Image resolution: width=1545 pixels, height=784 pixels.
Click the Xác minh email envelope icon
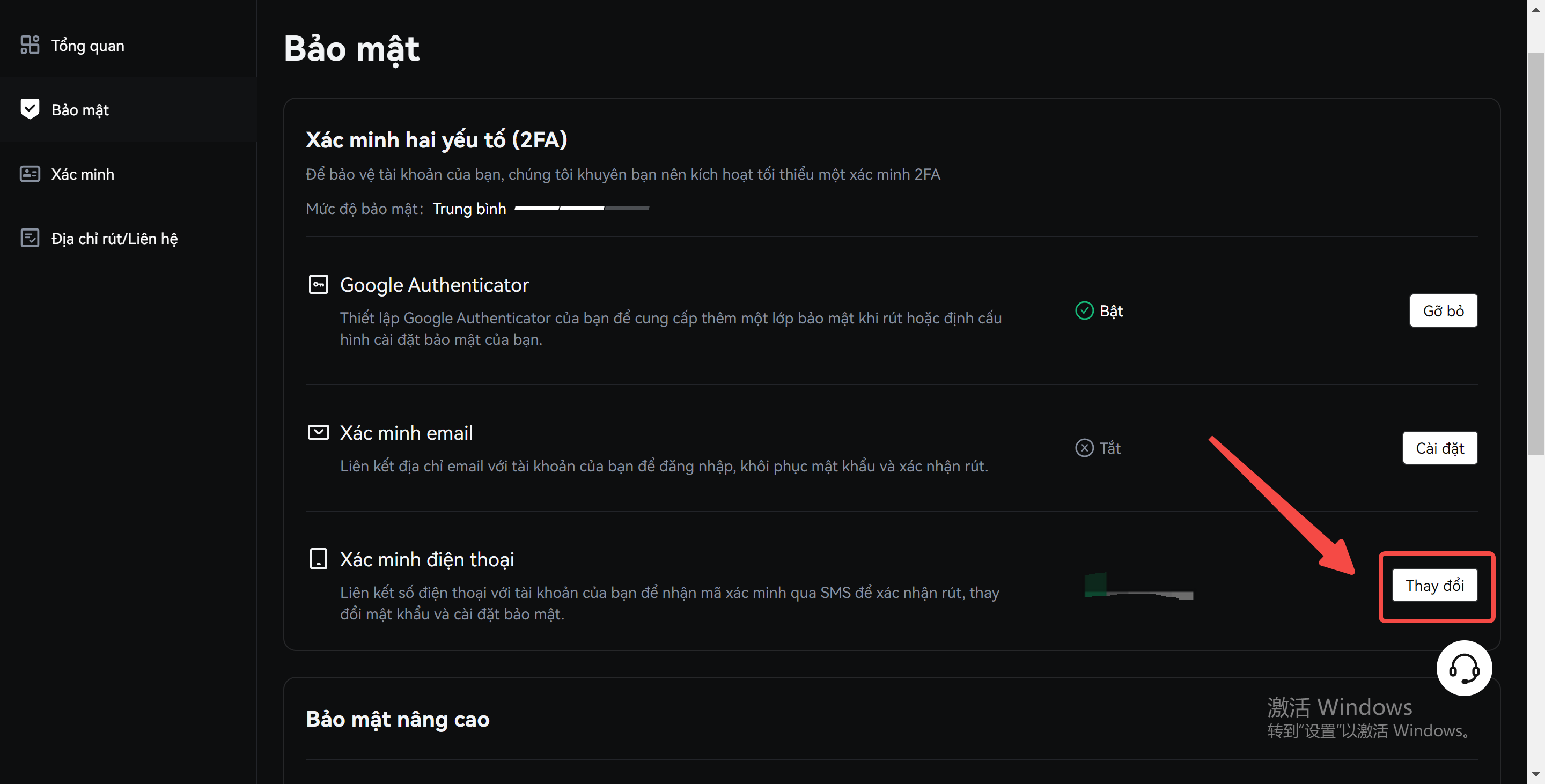tap(318, 432)
